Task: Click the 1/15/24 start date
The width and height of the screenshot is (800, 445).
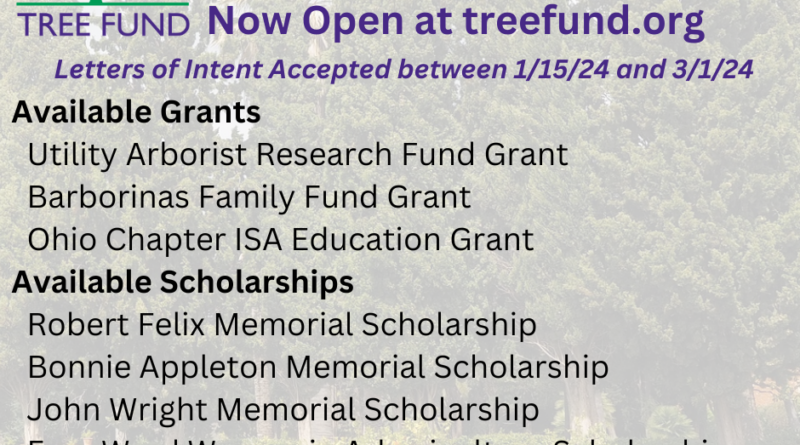Action: tap(561, 69)
